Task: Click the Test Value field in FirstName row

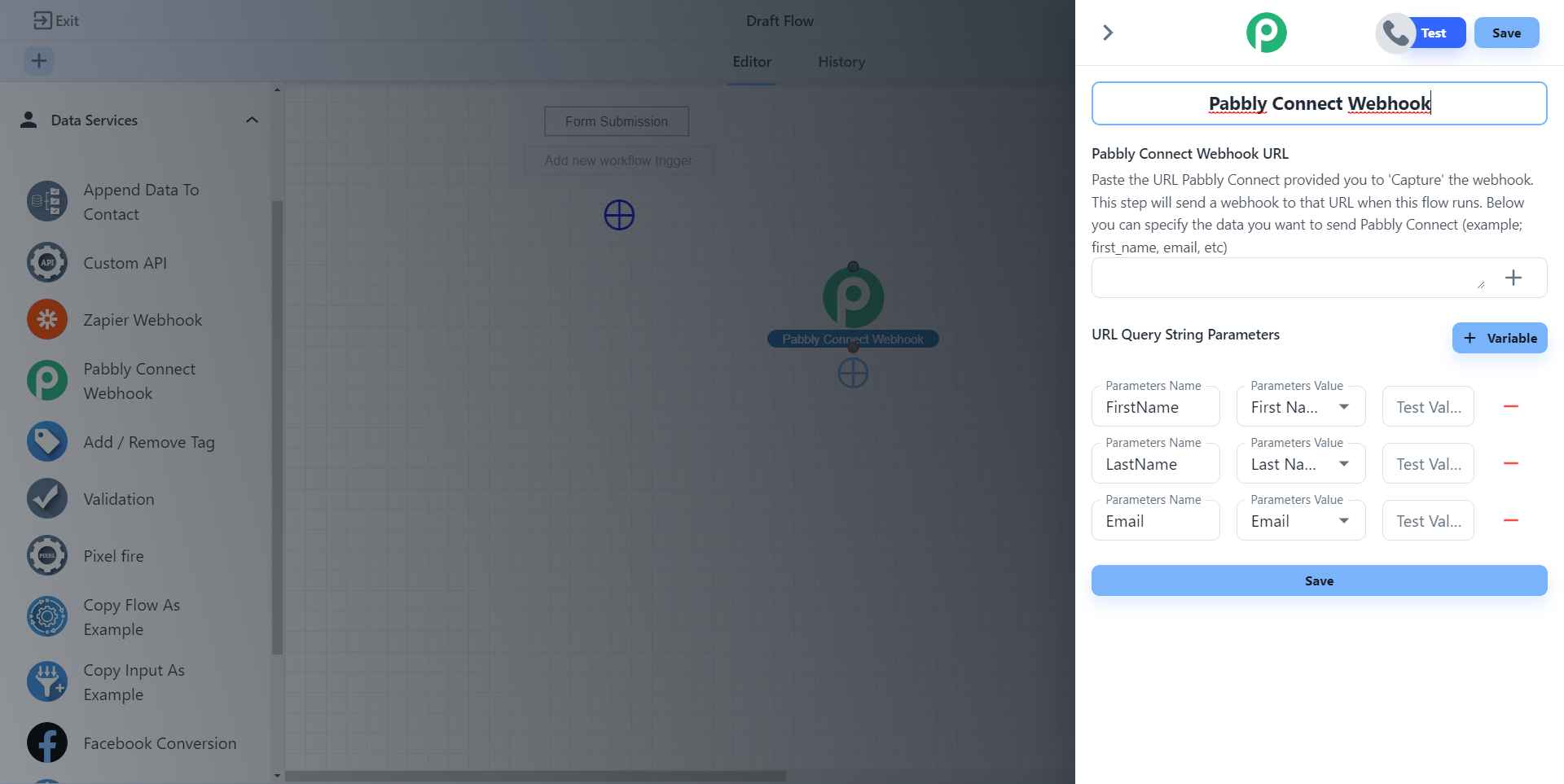Action: (1429, 406)
